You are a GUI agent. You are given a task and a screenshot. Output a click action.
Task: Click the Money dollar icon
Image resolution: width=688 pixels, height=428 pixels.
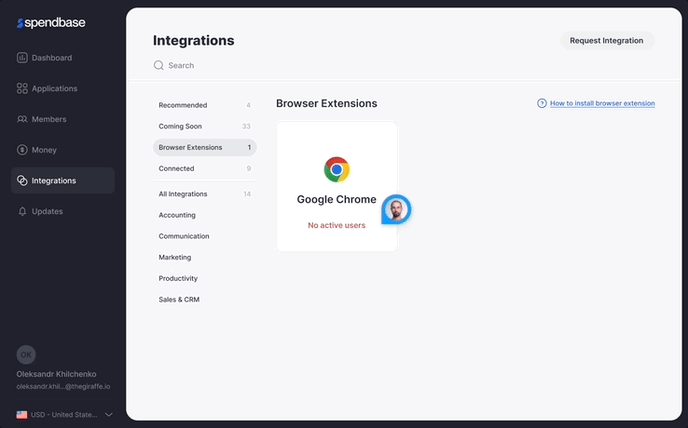(22, 150)
